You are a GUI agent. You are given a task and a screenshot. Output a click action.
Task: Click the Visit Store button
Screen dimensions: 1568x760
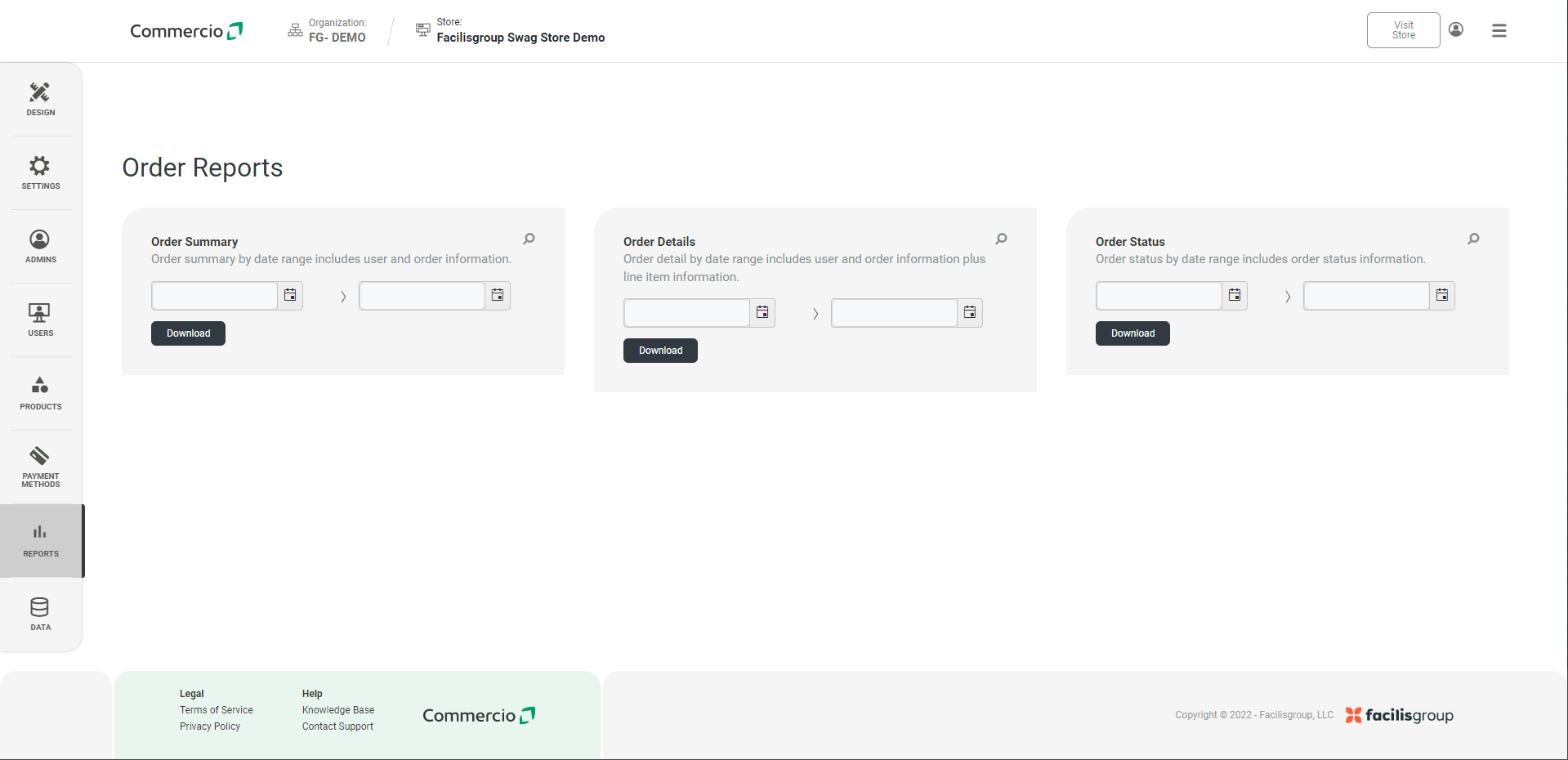1404,30
